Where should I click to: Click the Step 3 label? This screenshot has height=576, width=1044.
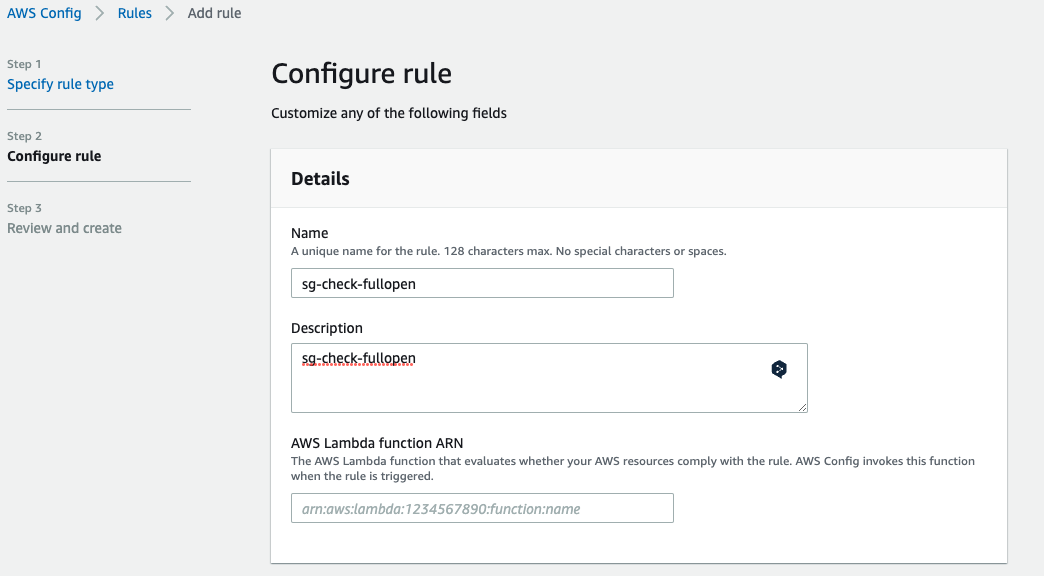coord(24,208)
